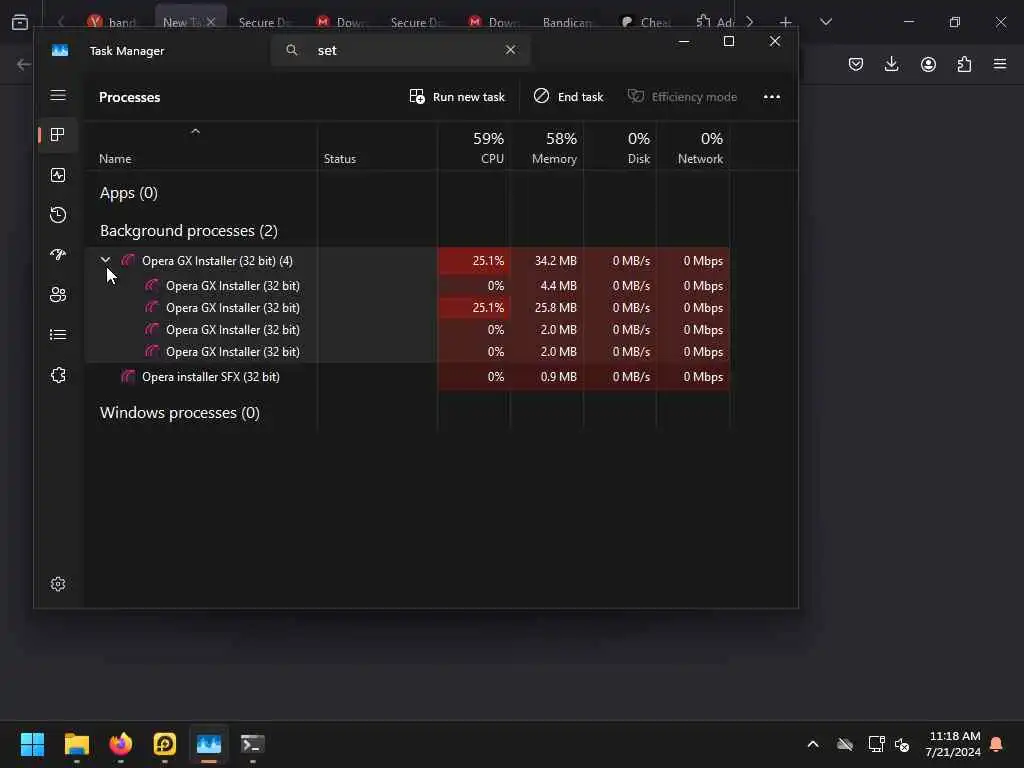The height and width of the screenshot is (768, 1024).
Task: Click Background processes (2) header
Action: [189, 231]
